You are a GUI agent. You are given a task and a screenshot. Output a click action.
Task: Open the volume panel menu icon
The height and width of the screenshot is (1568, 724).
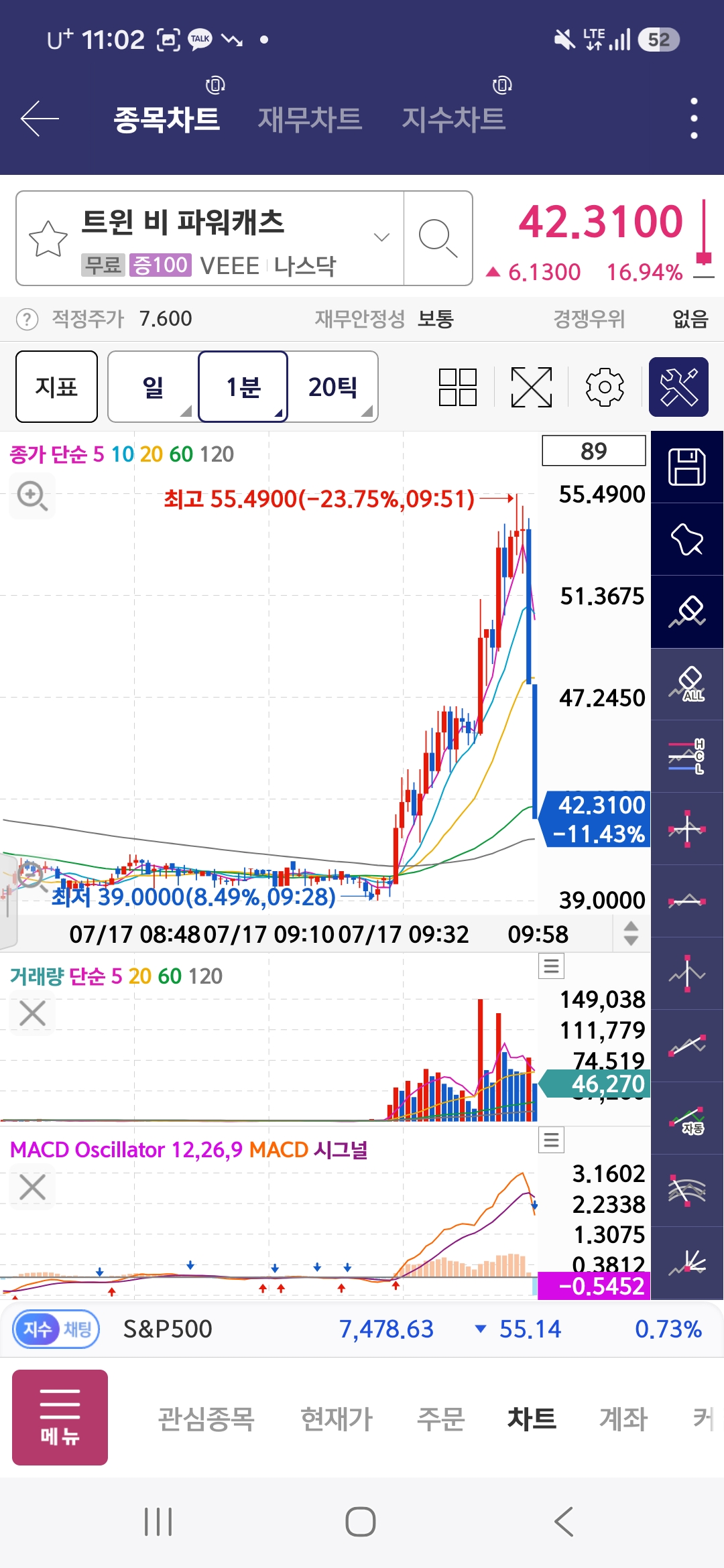552,966
